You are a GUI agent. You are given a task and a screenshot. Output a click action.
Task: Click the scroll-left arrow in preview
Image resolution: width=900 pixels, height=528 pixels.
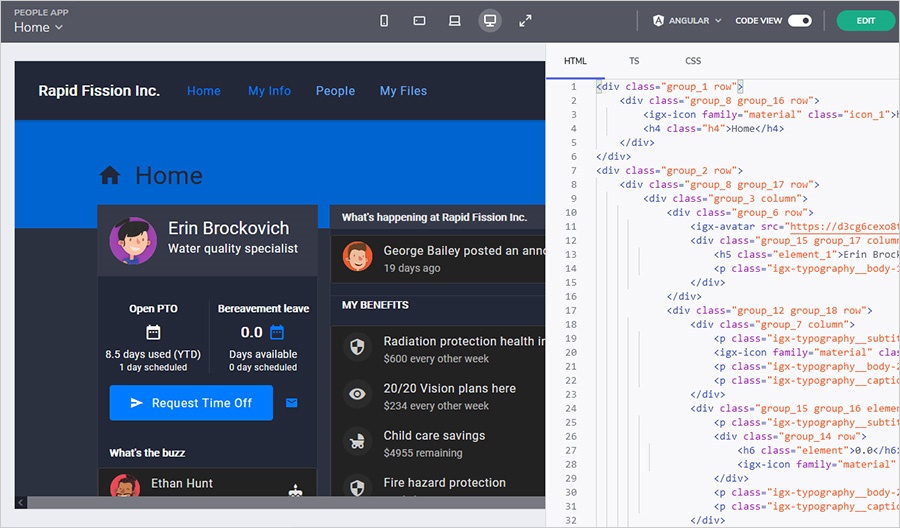(x=21, y=503)
